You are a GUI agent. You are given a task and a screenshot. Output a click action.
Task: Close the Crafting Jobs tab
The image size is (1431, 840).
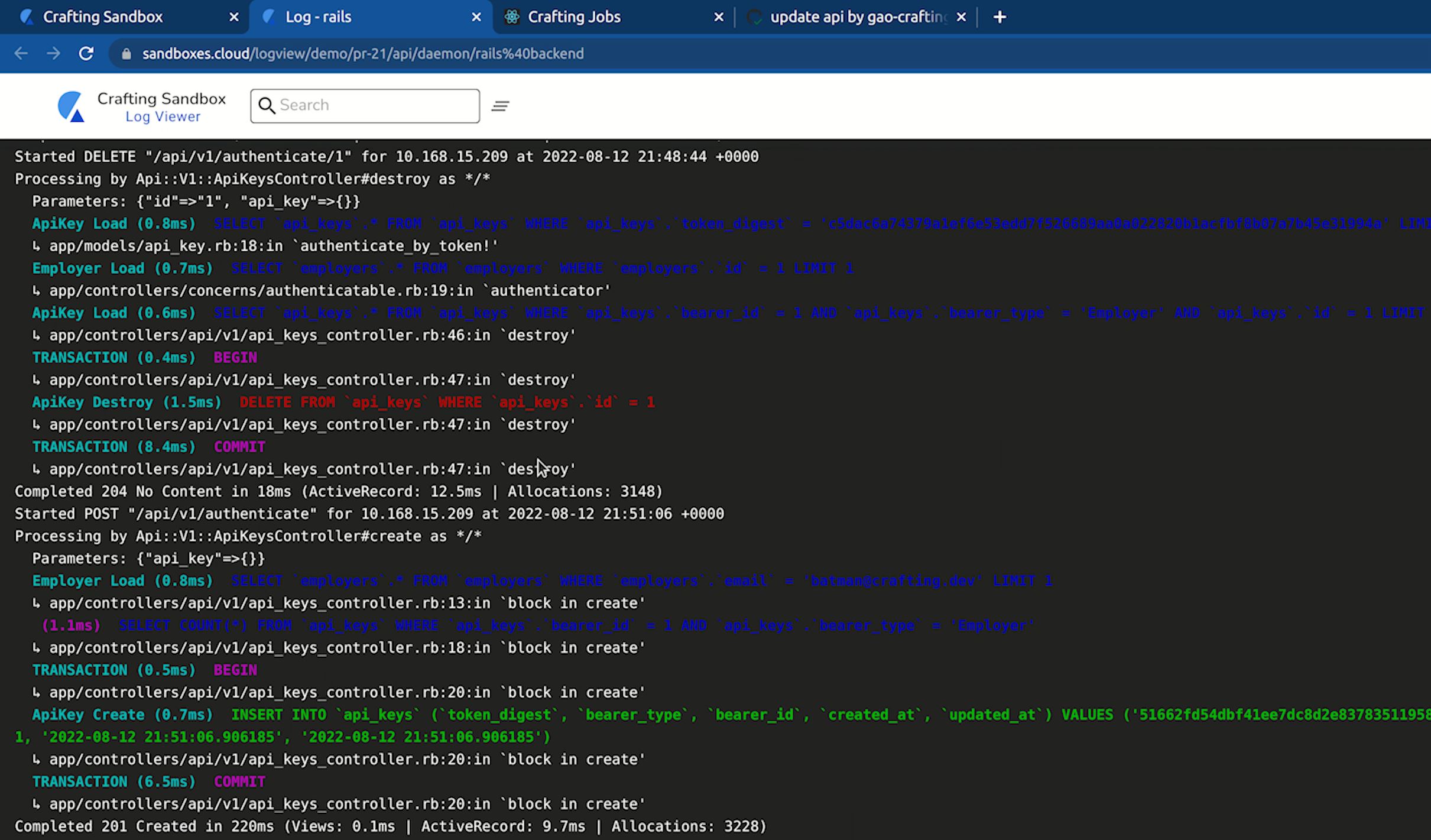719,17
